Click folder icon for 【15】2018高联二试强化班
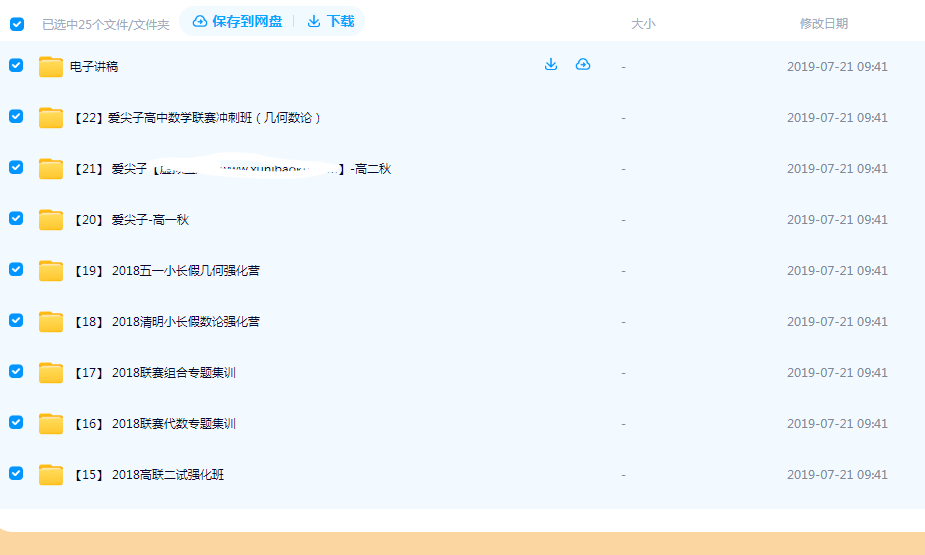Viewport: 925px width, 555px height. (51, 475)
